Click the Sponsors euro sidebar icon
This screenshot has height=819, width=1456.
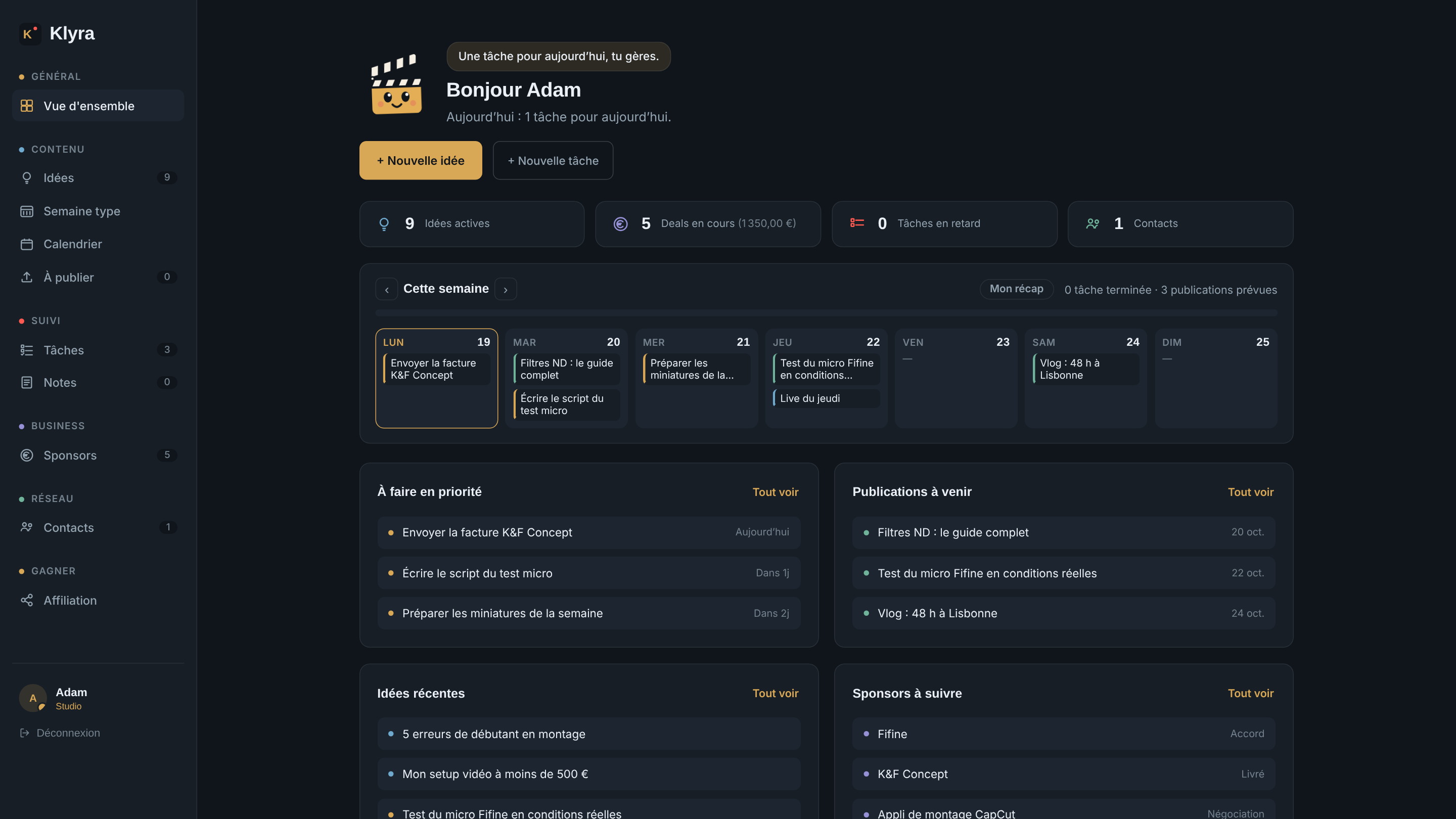tap(27, 455)
